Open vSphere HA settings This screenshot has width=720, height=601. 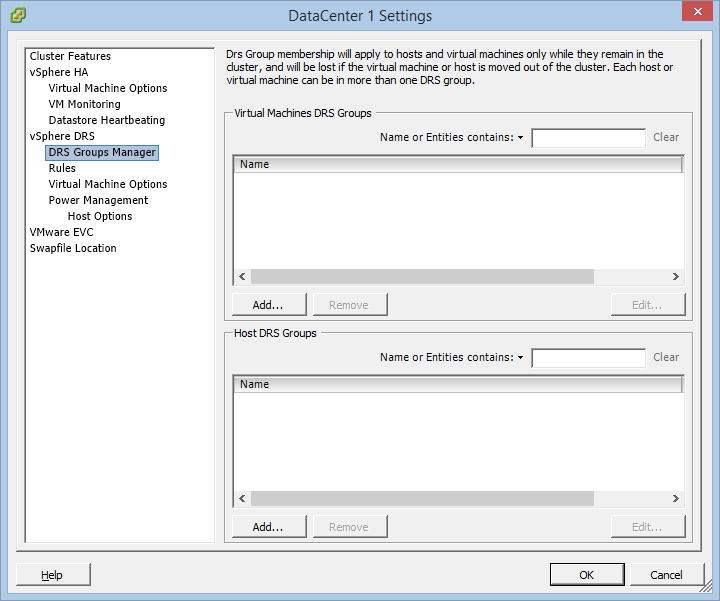click(x=59, y=72)
